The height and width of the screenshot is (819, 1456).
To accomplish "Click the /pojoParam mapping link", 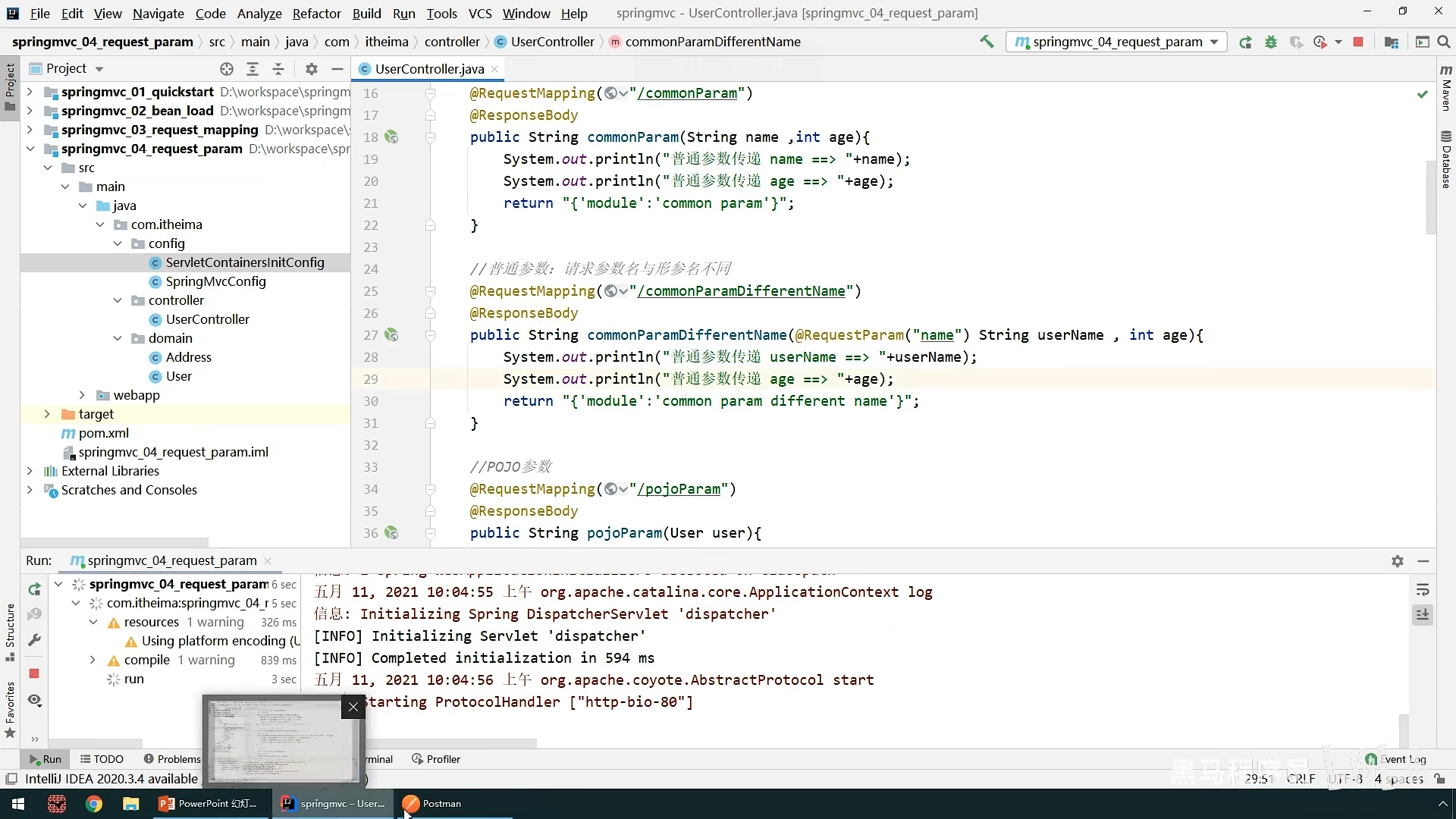I will click(x=679, y=489).
